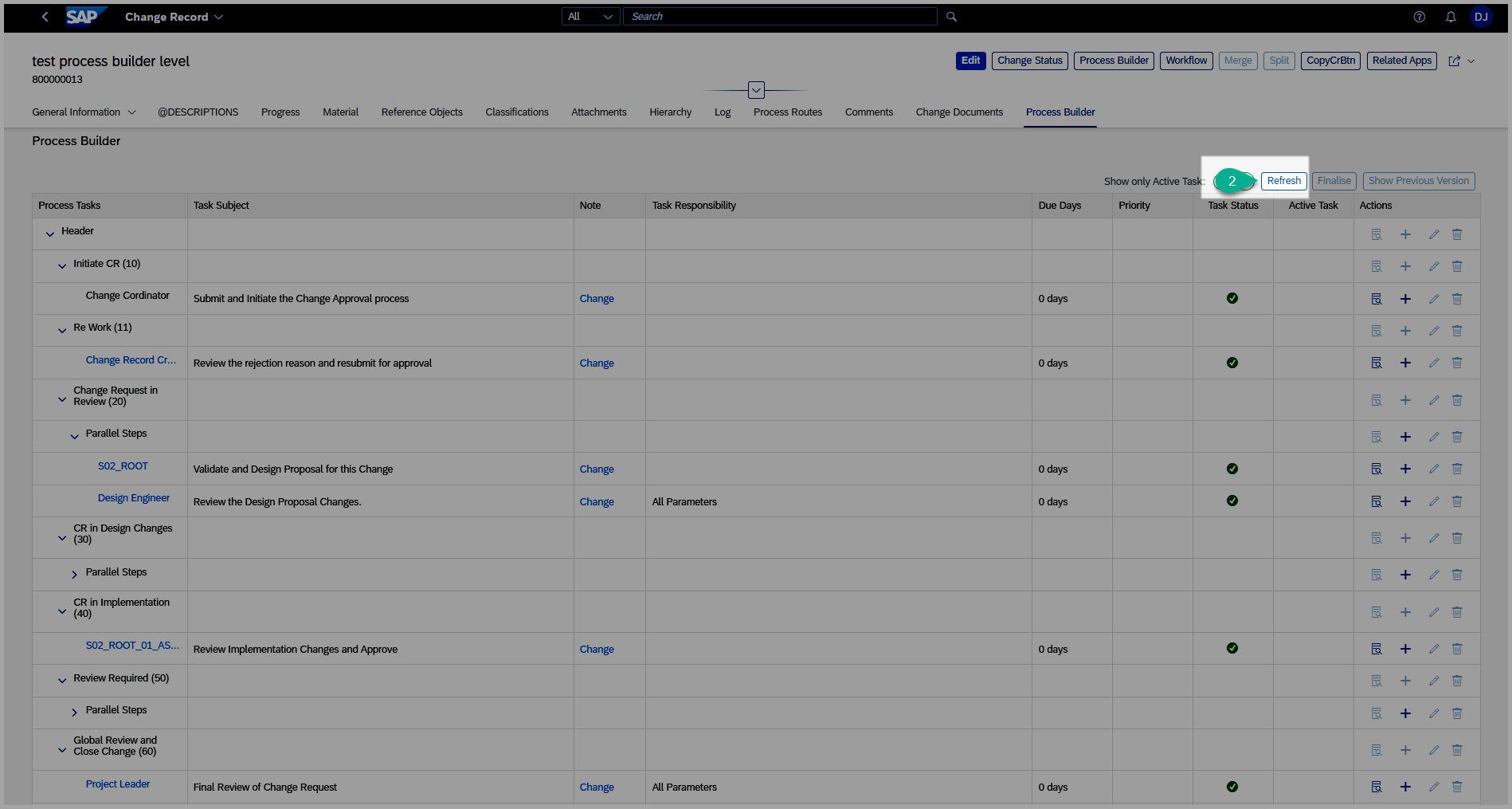Click the search magnifier icon

pyautogui.click(x=951, y=17)
